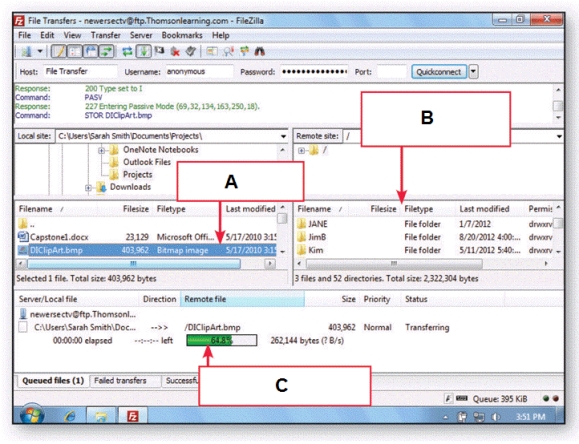Select the Projects folder in tree

137,174
